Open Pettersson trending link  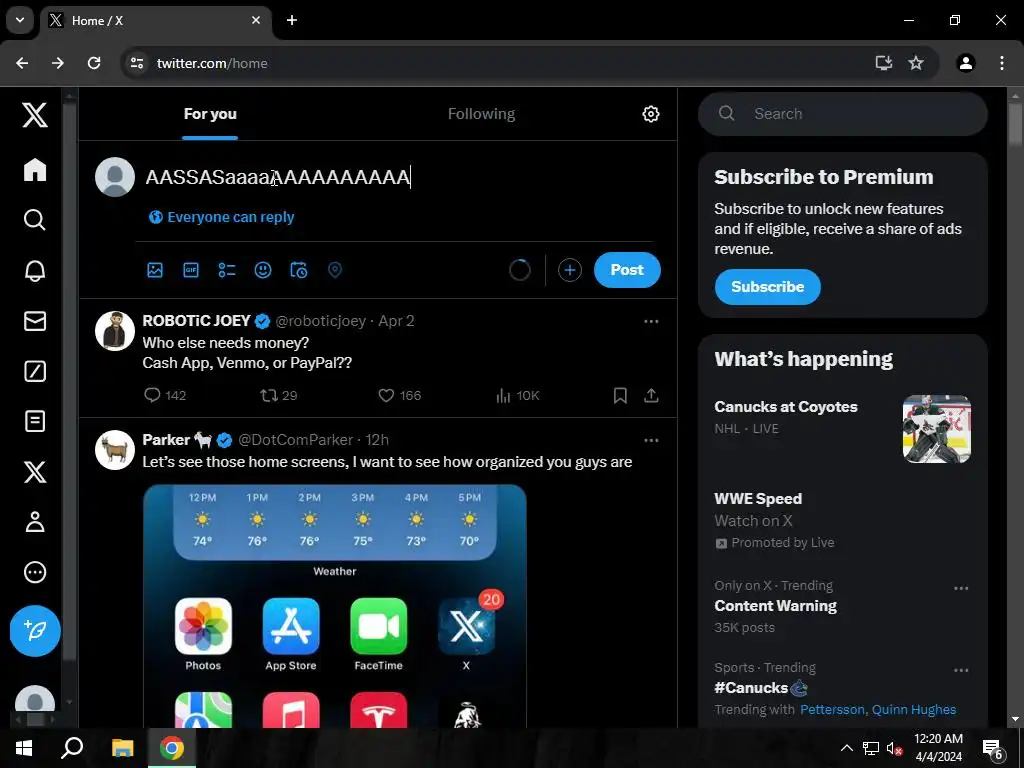(x=833, y=710)
